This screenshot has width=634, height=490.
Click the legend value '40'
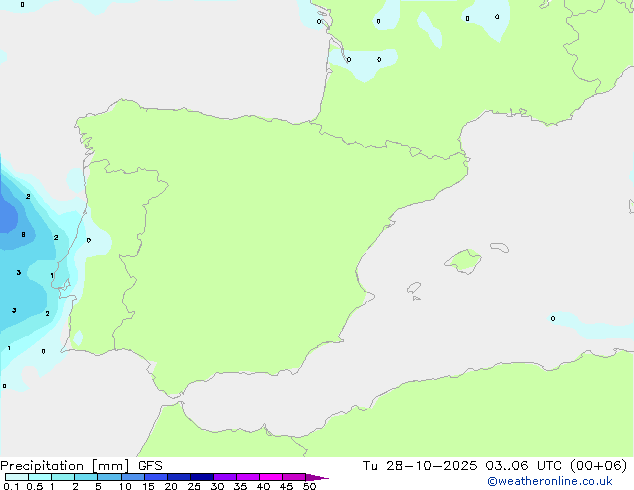pyautogui.click(x=263, y=486)
